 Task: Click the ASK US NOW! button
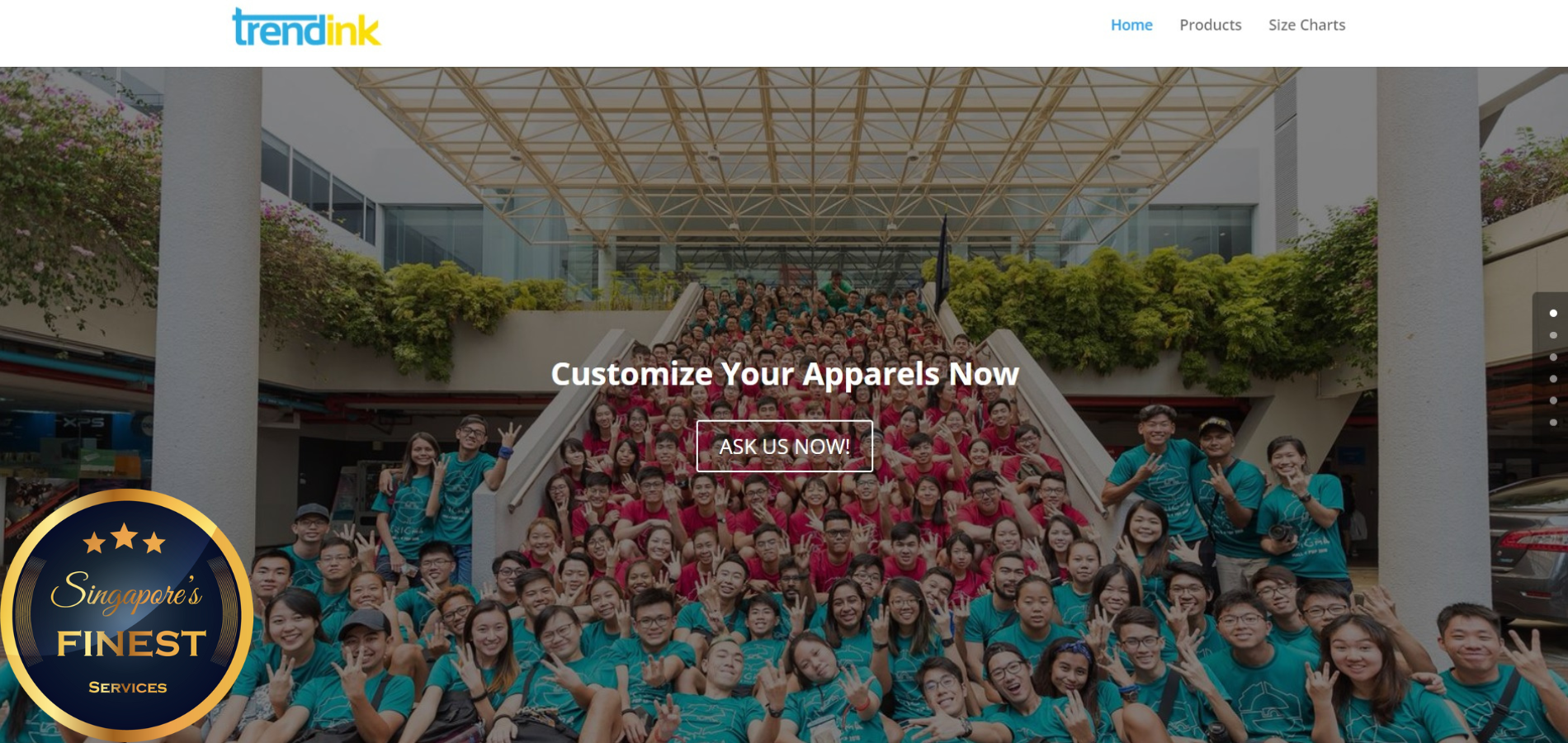pyautogui.click(x=784, y=446)
